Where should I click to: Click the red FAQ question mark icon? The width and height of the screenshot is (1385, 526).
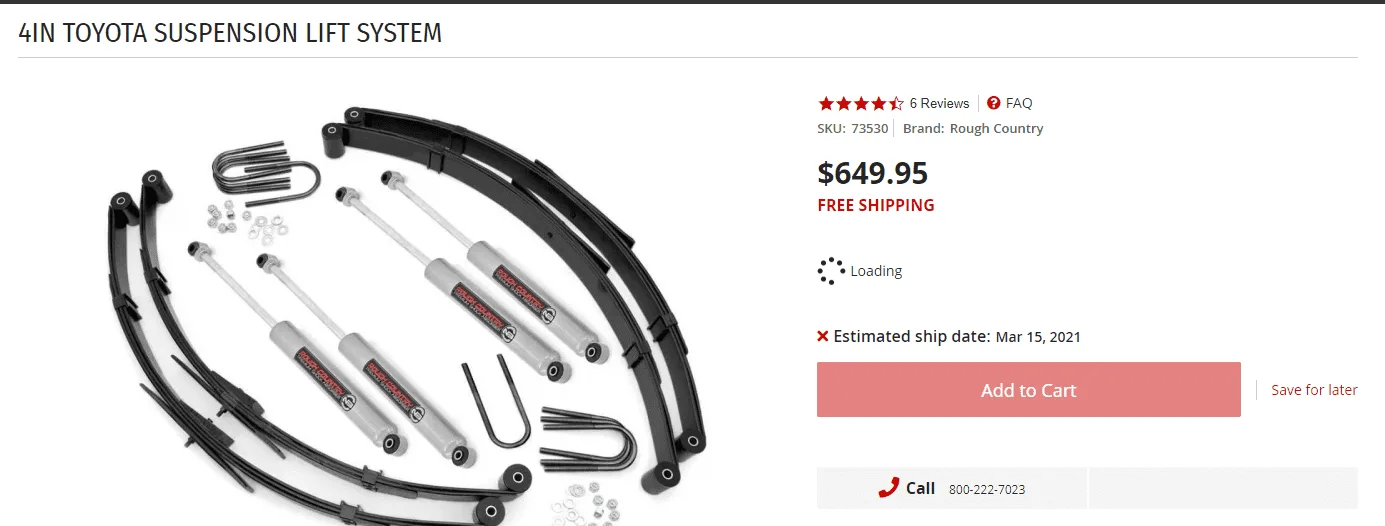coord(993,103)
